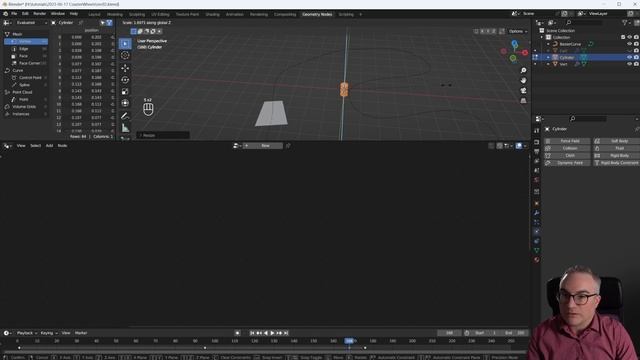Open the timeline Playback dropdown
The height and width of the screenshot is (360, 640).
27,333
